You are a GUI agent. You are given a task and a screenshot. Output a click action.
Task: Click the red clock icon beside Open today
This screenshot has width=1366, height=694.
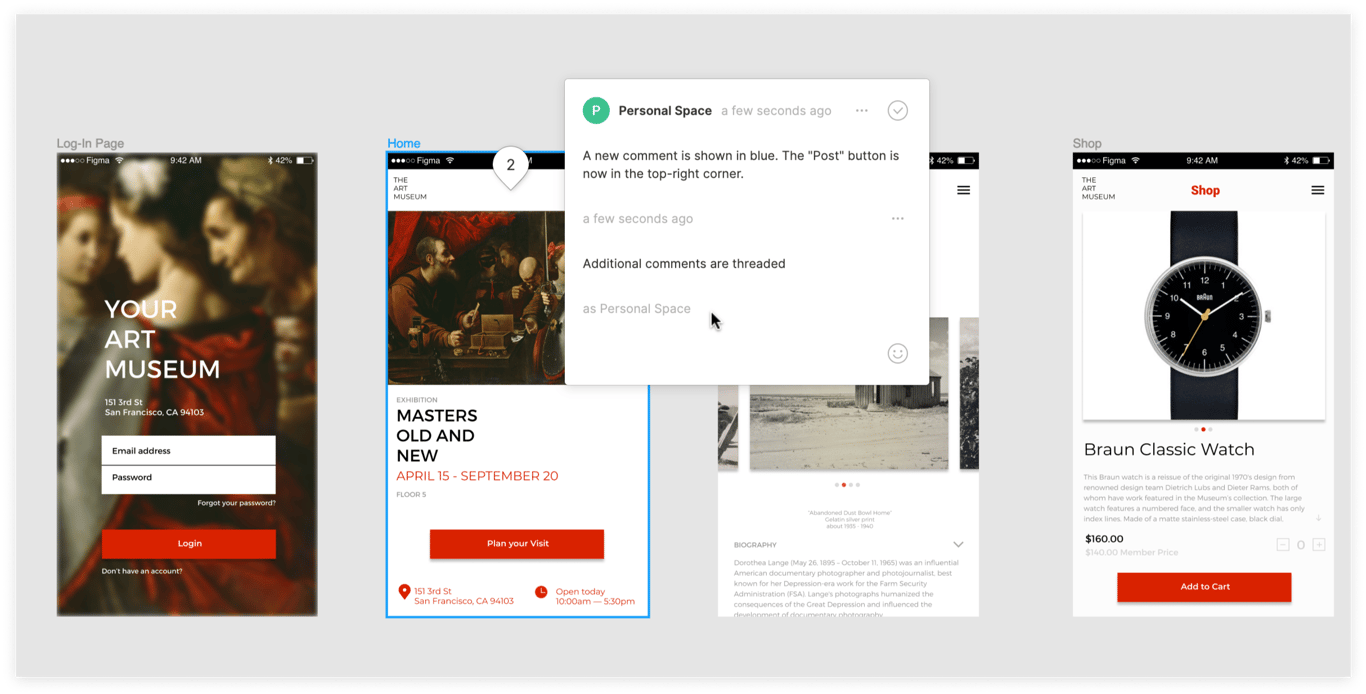(541, 592)
